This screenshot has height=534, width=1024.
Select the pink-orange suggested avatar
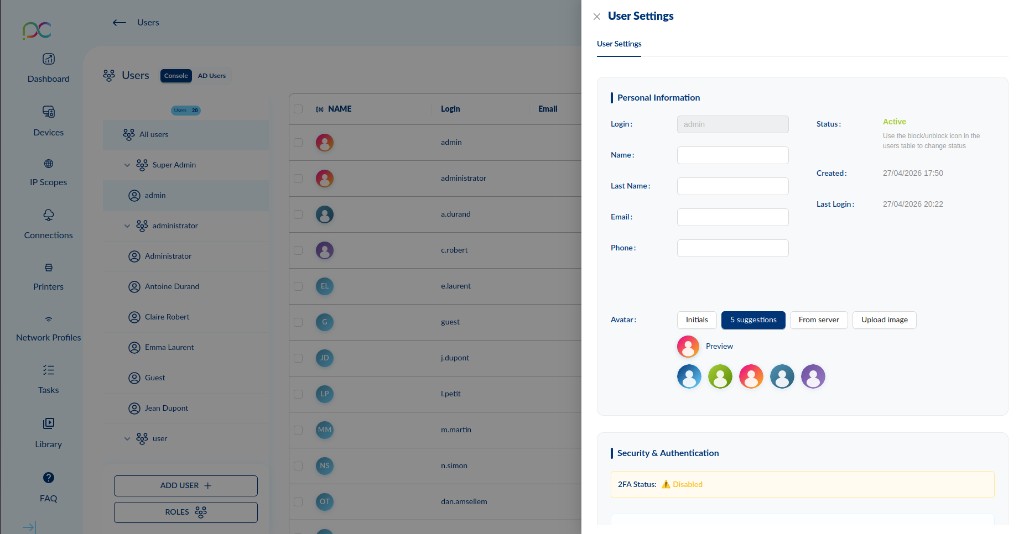tap(751, 377)
